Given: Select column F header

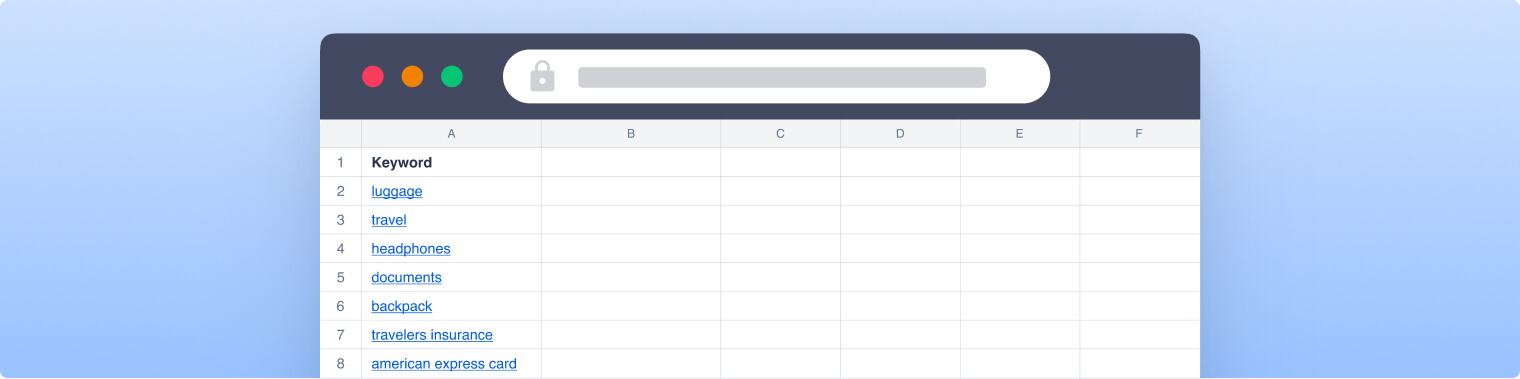Looking at the screenshot, I should click(1139, 133).
